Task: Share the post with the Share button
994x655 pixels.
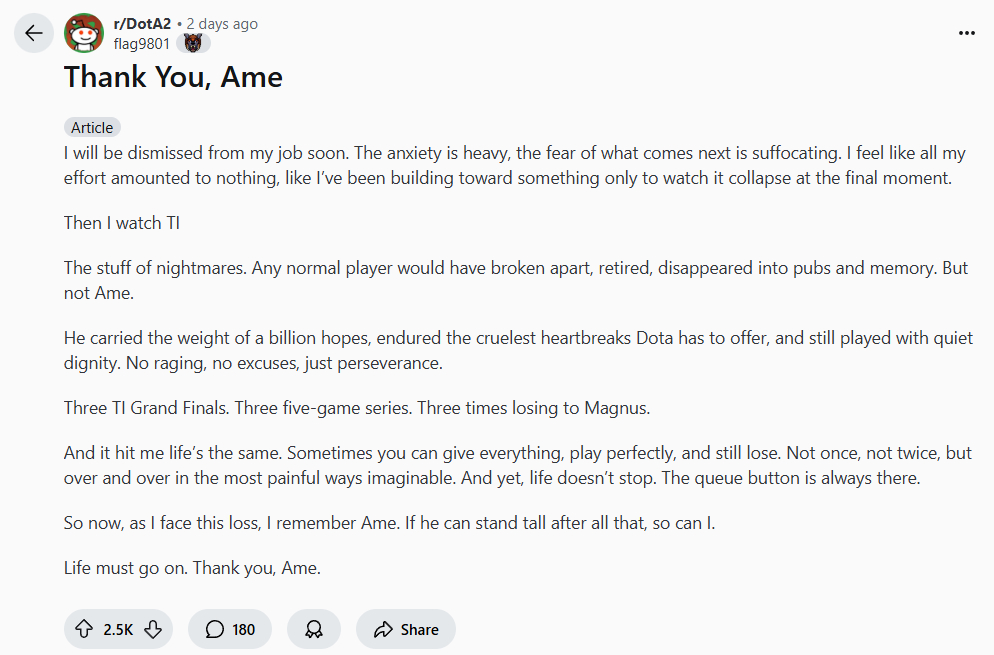Action: click(x=406, y=629)
